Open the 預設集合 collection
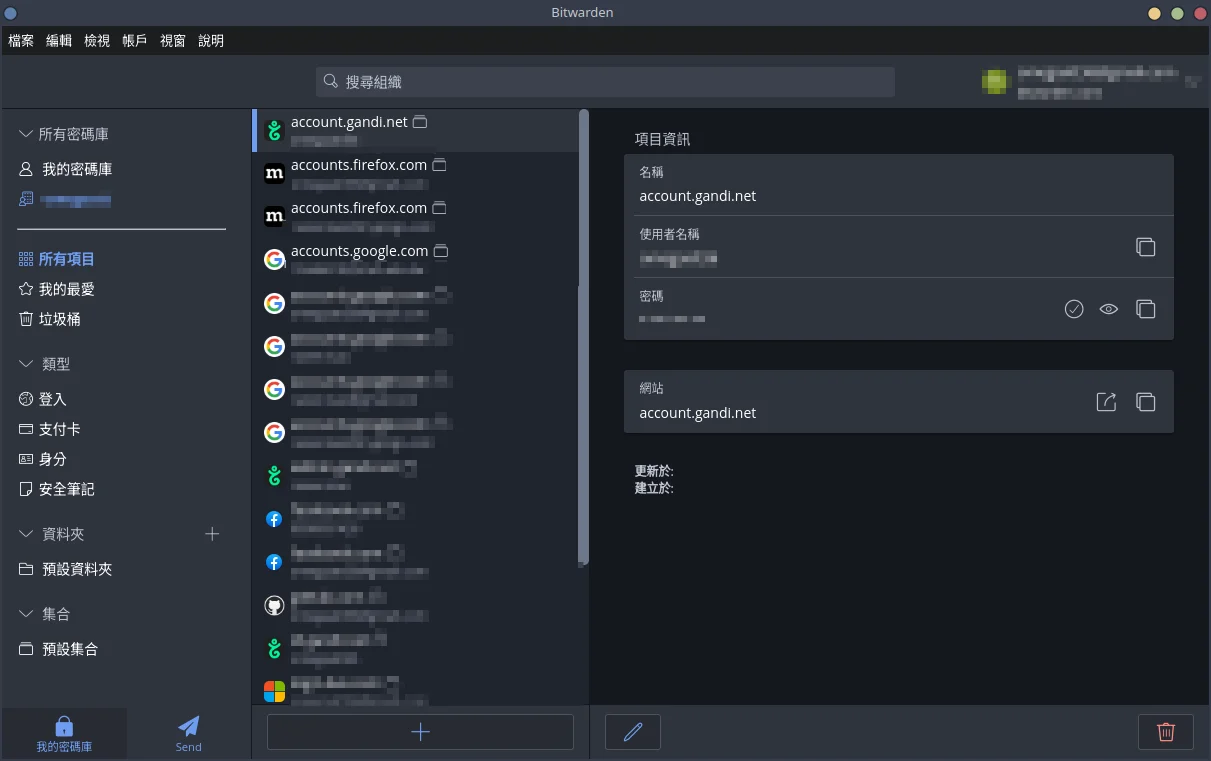The width and height of the screenshot is (1211, 761). 59,649
